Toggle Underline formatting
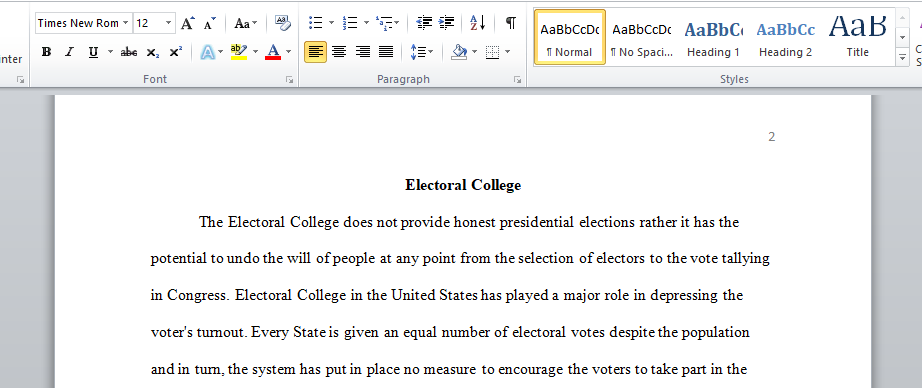 click(93, 52)
